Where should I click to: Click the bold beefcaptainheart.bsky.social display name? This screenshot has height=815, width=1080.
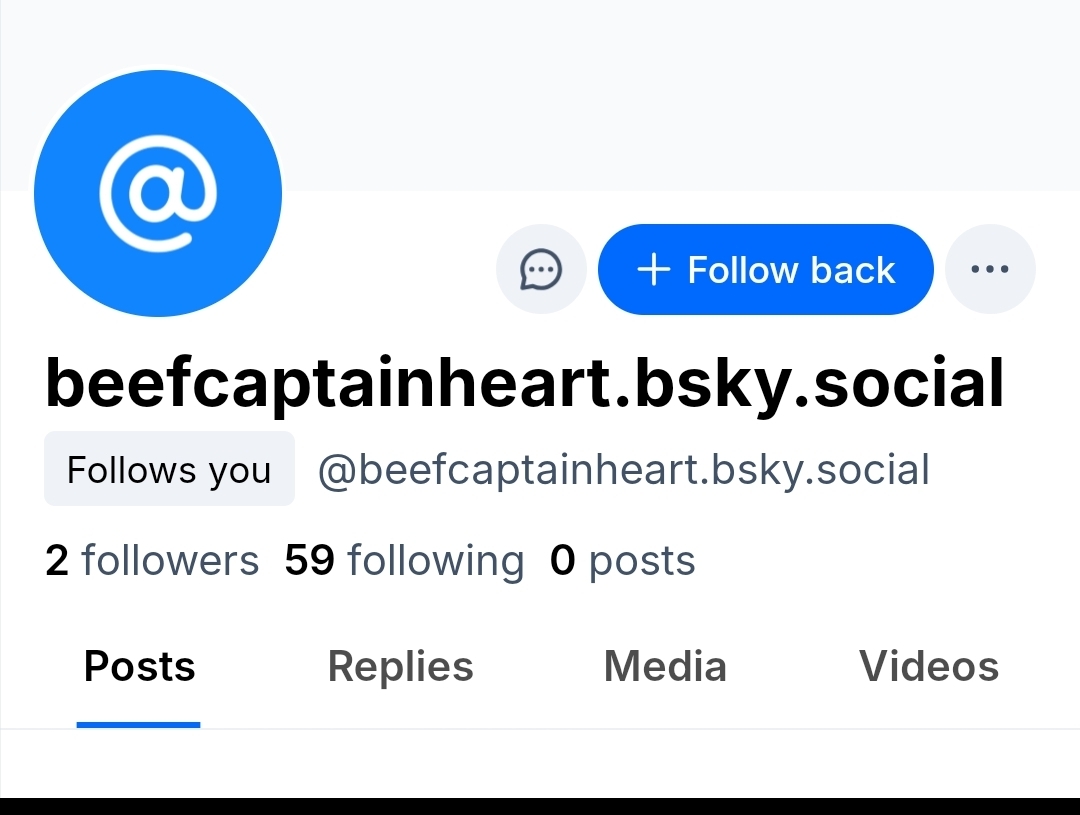pos(525,384)
